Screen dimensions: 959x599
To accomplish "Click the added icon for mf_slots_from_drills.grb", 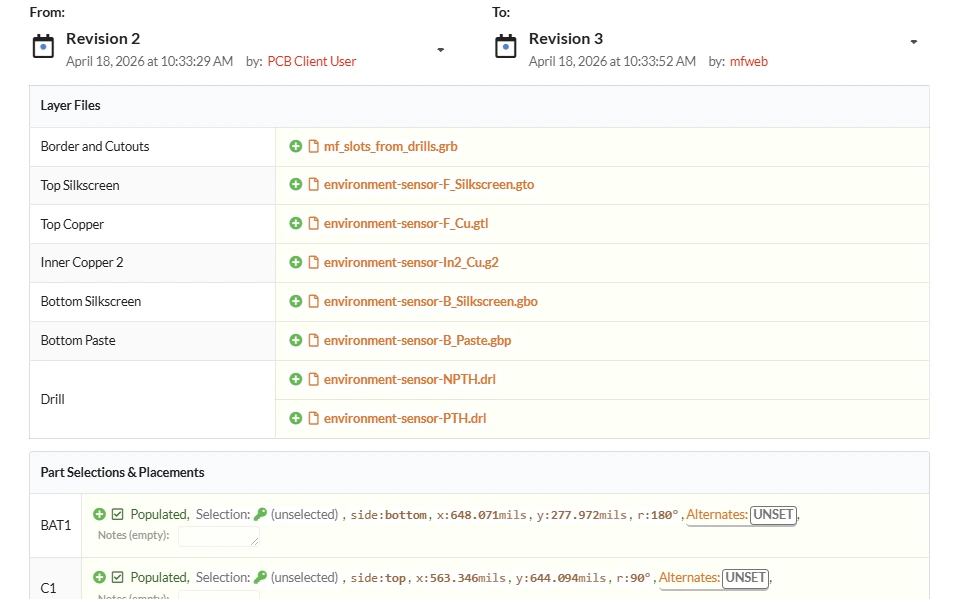I will (295, 146).
